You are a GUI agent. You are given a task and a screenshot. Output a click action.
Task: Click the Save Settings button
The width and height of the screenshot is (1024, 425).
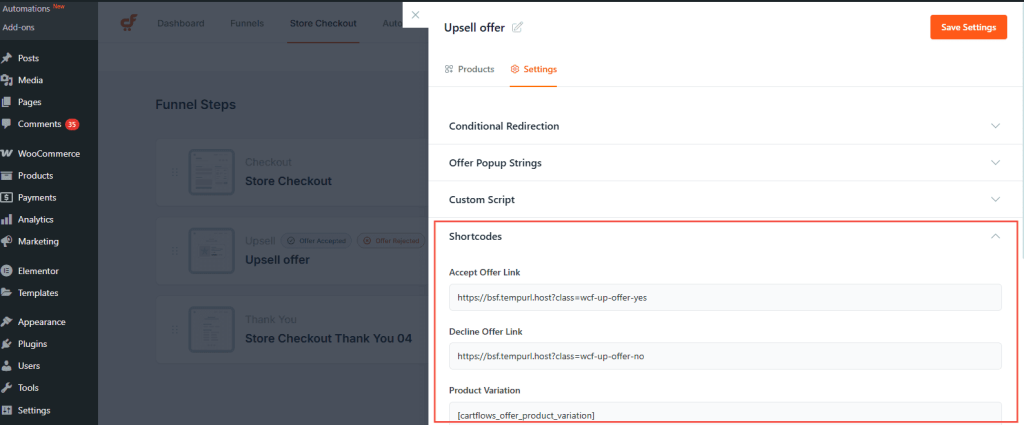968,27
